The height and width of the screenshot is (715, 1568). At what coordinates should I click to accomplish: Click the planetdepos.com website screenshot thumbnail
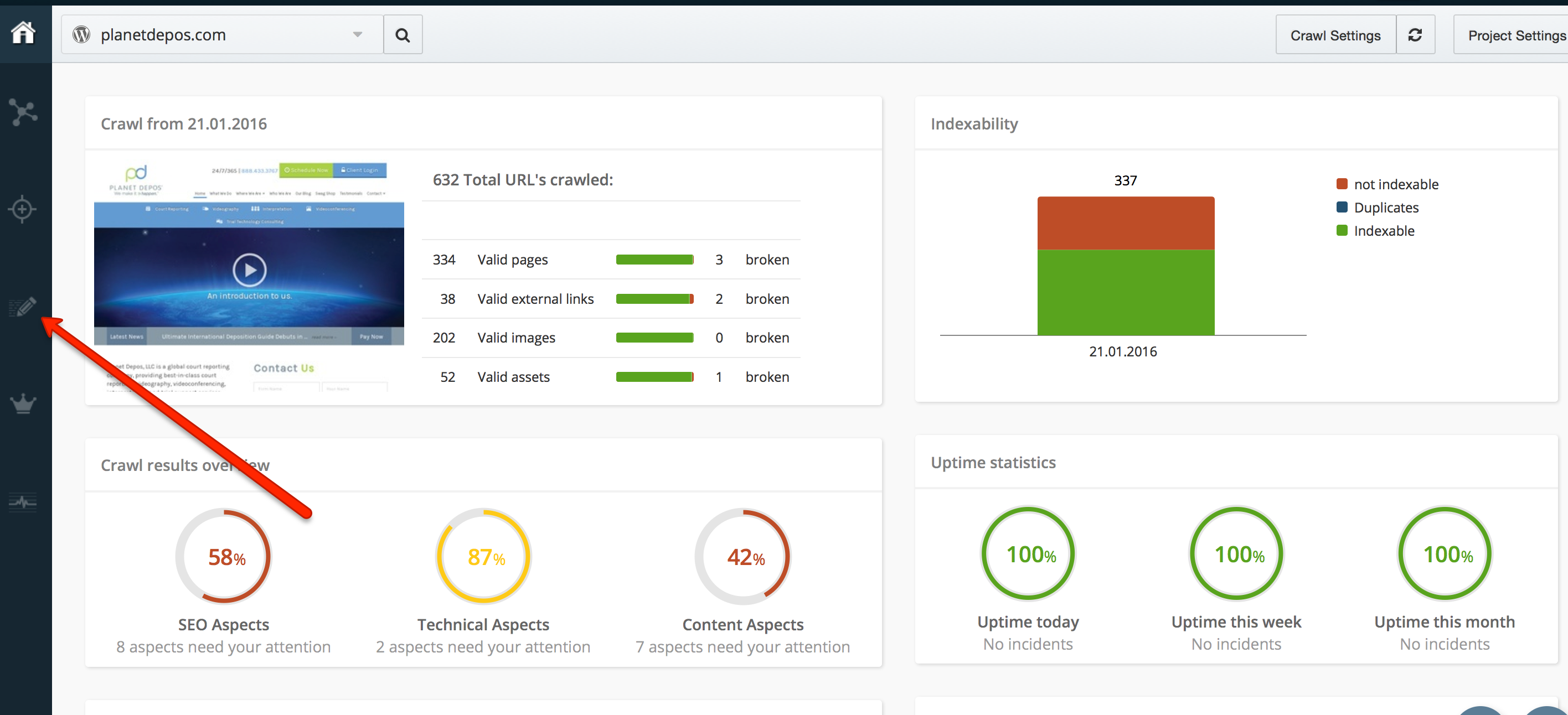pos(249,276)
